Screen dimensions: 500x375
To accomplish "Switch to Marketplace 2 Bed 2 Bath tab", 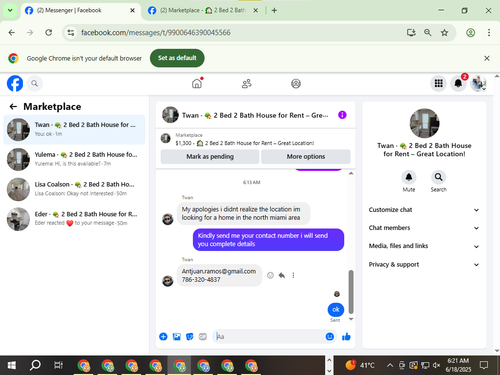I will click(203, 10).
